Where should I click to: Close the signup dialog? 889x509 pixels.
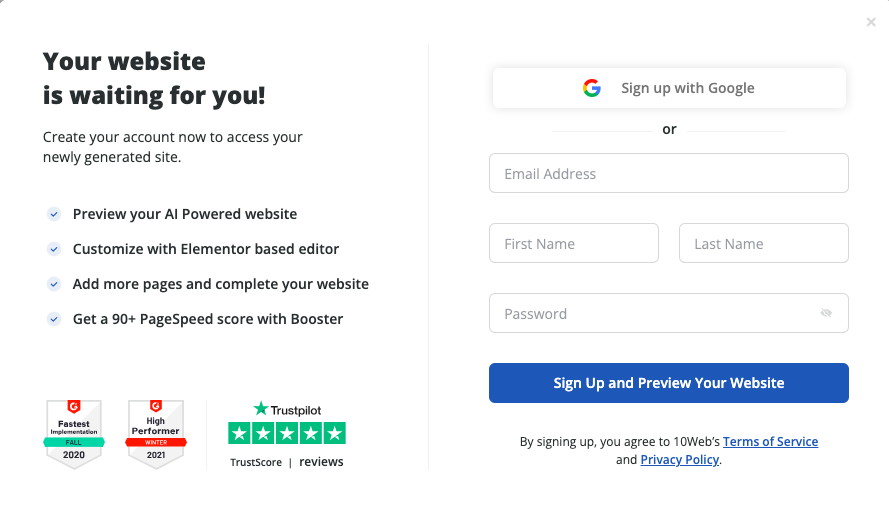pyautogui.click(x=871, y=22)
